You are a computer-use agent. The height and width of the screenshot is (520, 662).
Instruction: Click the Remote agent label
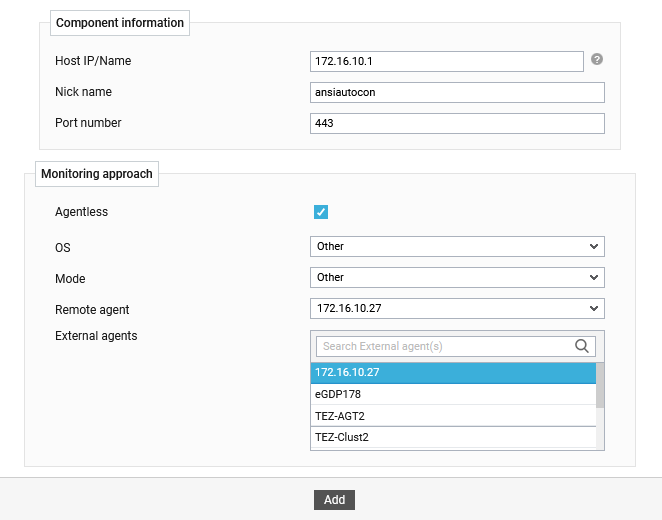(92, 310)
